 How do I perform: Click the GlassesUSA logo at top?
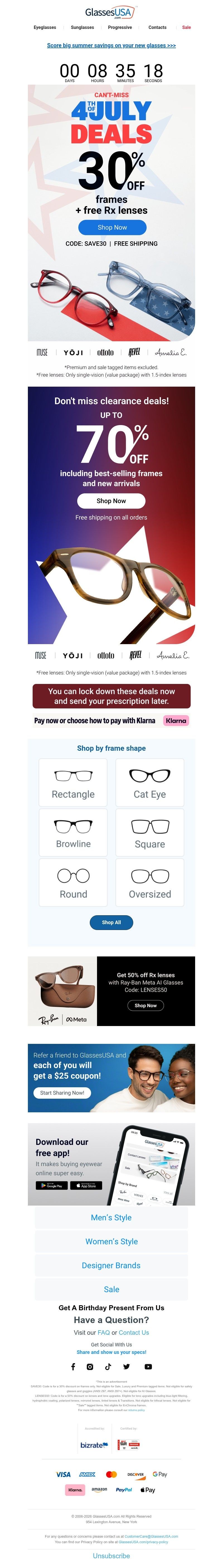pos(111,13)
